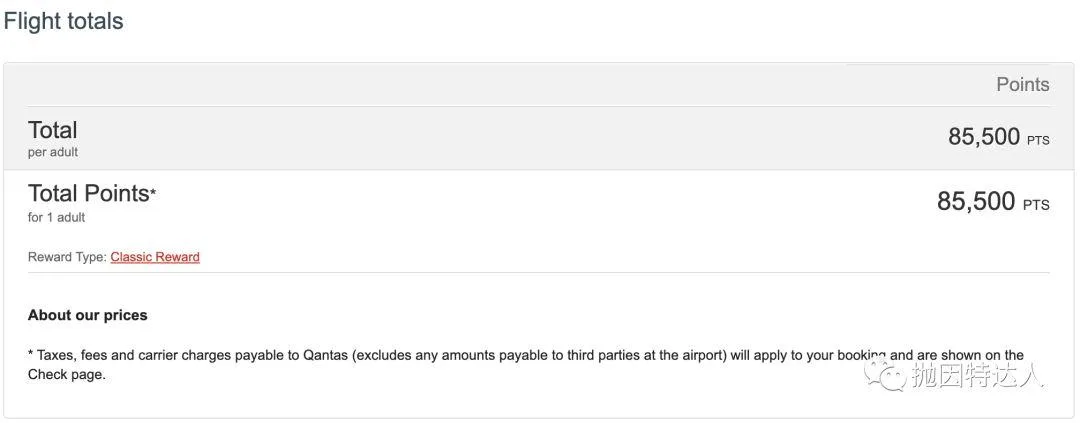Click the per adult subtext

pyautogui.click(x=53, y=152)
